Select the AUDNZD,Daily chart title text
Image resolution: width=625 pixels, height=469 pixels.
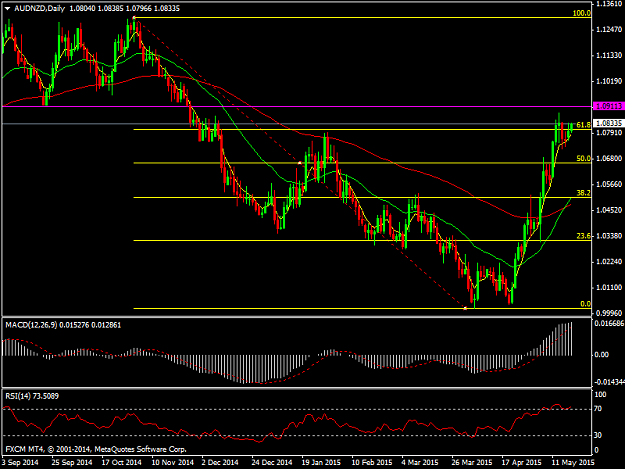coord(39,8)
